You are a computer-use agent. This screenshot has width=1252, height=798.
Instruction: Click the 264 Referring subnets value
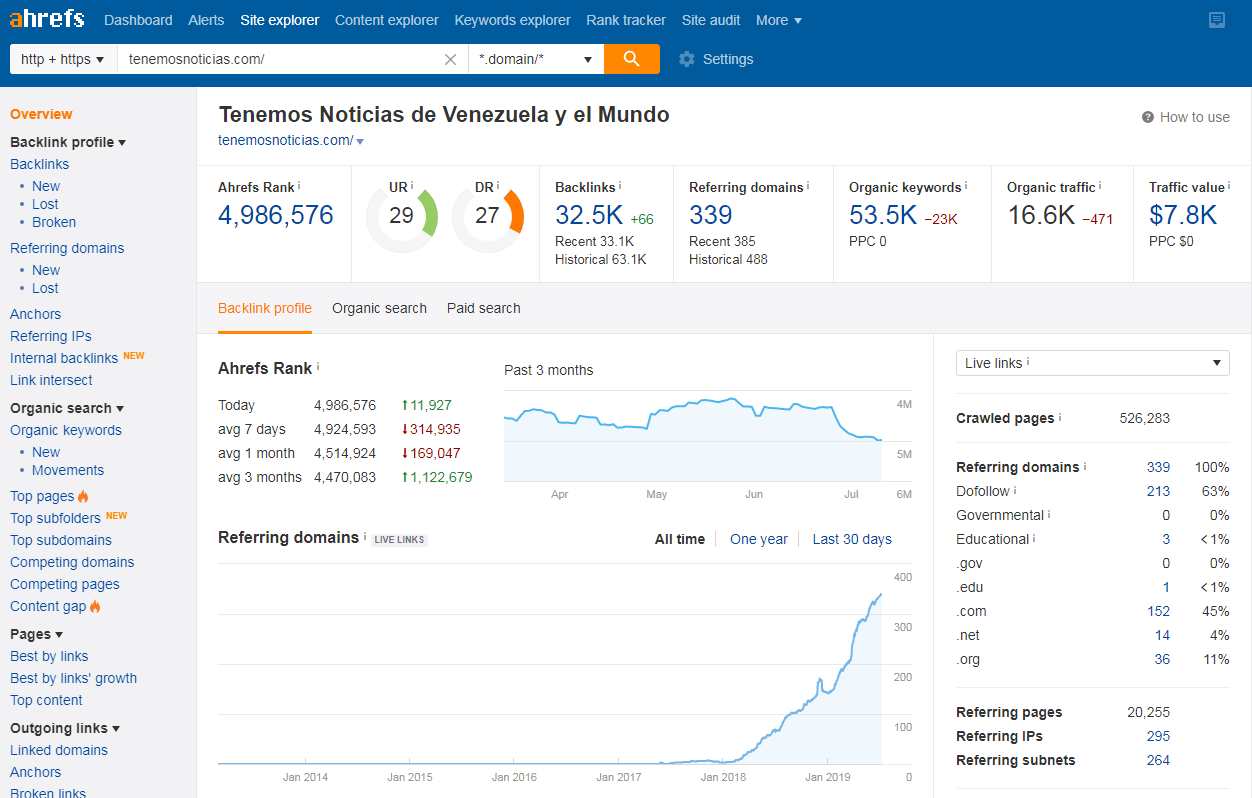coord(1158,760)
